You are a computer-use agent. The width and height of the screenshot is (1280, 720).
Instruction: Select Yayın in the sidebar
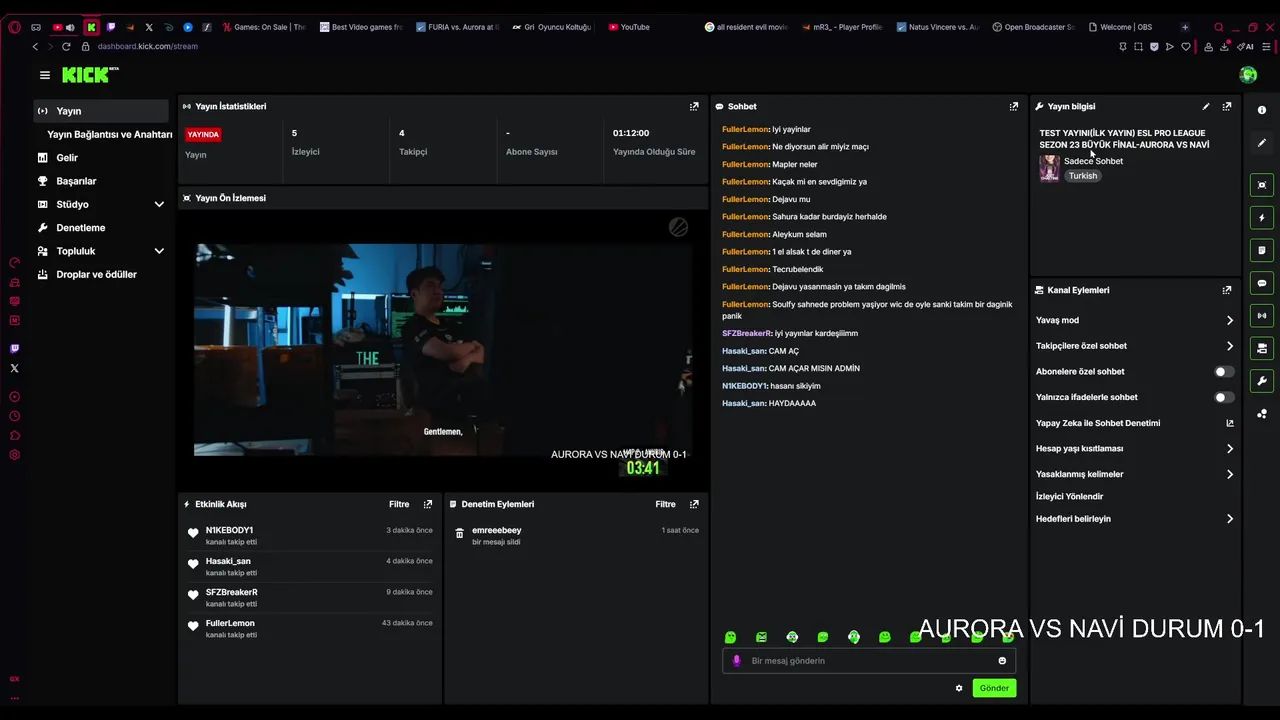point(101,111)
